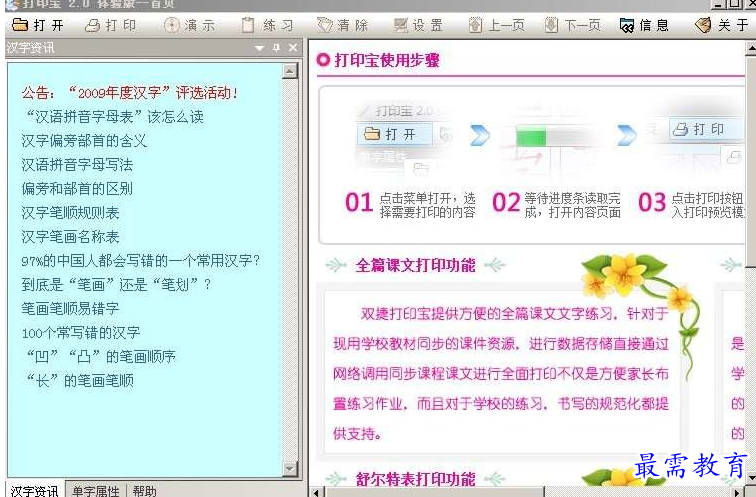Click the bottom horizontal scrollbar left arrow
The height and width of the screenshot is (497, 756).
pyautogui.click(x=317, y=492)
